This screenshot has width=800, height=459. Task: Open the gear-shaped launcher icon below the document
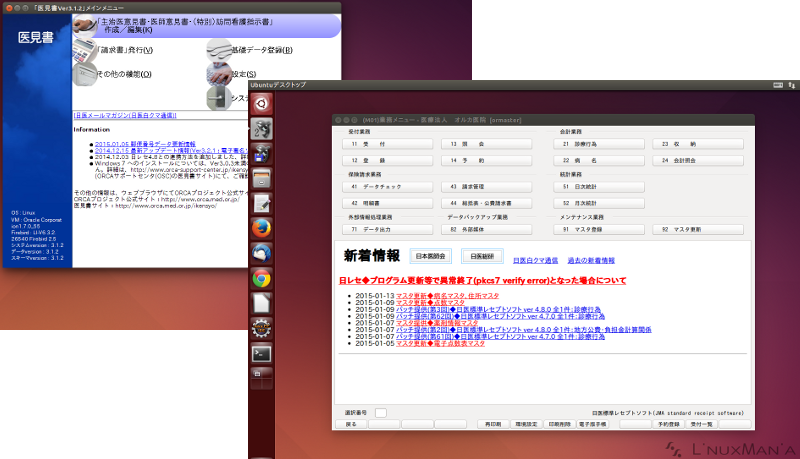tap(261, 328)
